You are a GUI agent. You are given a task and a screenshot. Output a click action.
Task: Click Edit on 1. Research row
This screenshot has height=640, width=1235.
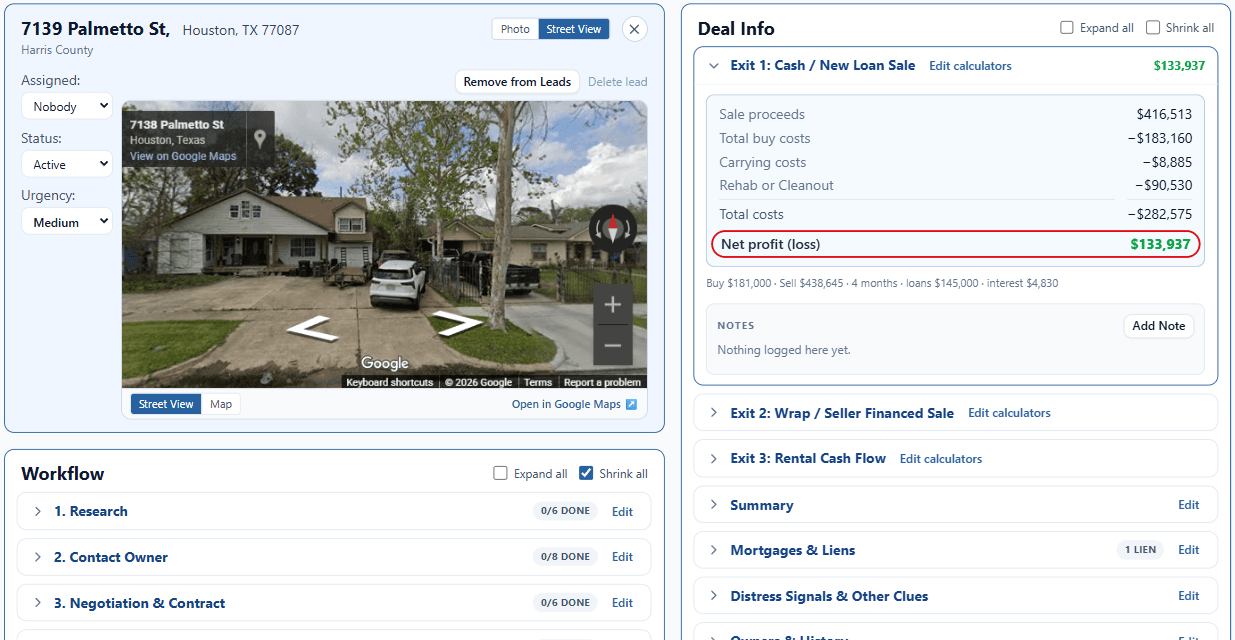click(622, 512)
